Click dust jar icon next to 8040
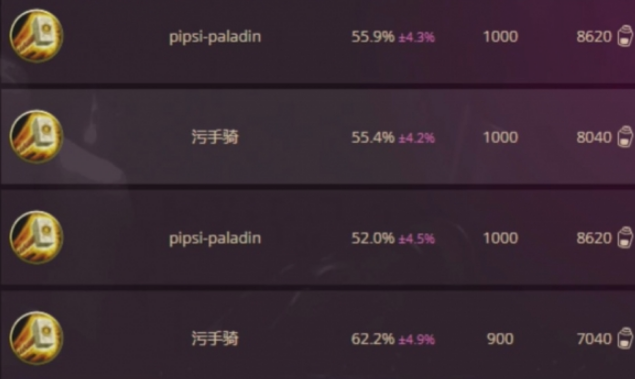This screenshot has width=635, height=379. 625,136
